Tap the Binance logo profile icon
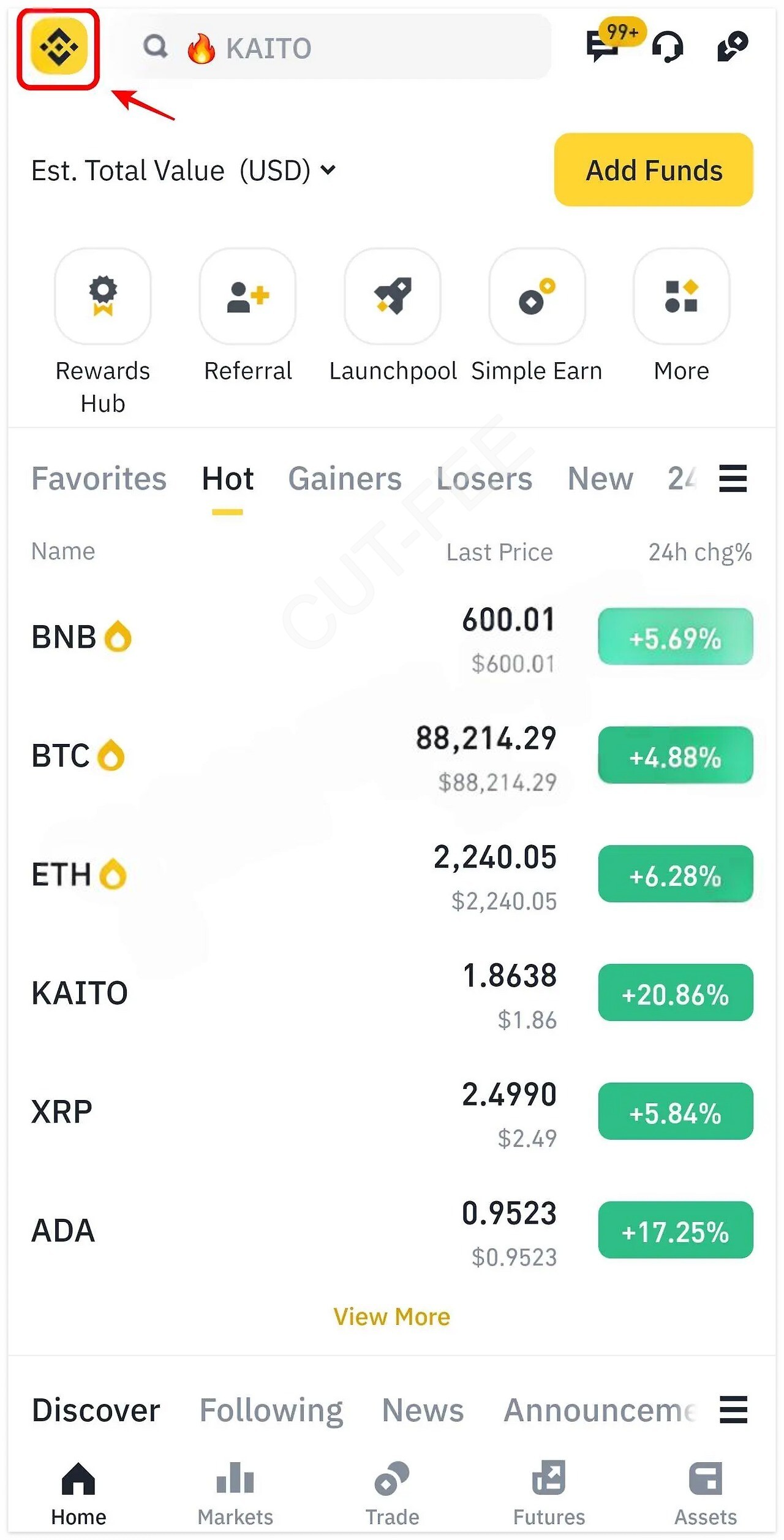The image size is (784, 1540). point(59,47)
